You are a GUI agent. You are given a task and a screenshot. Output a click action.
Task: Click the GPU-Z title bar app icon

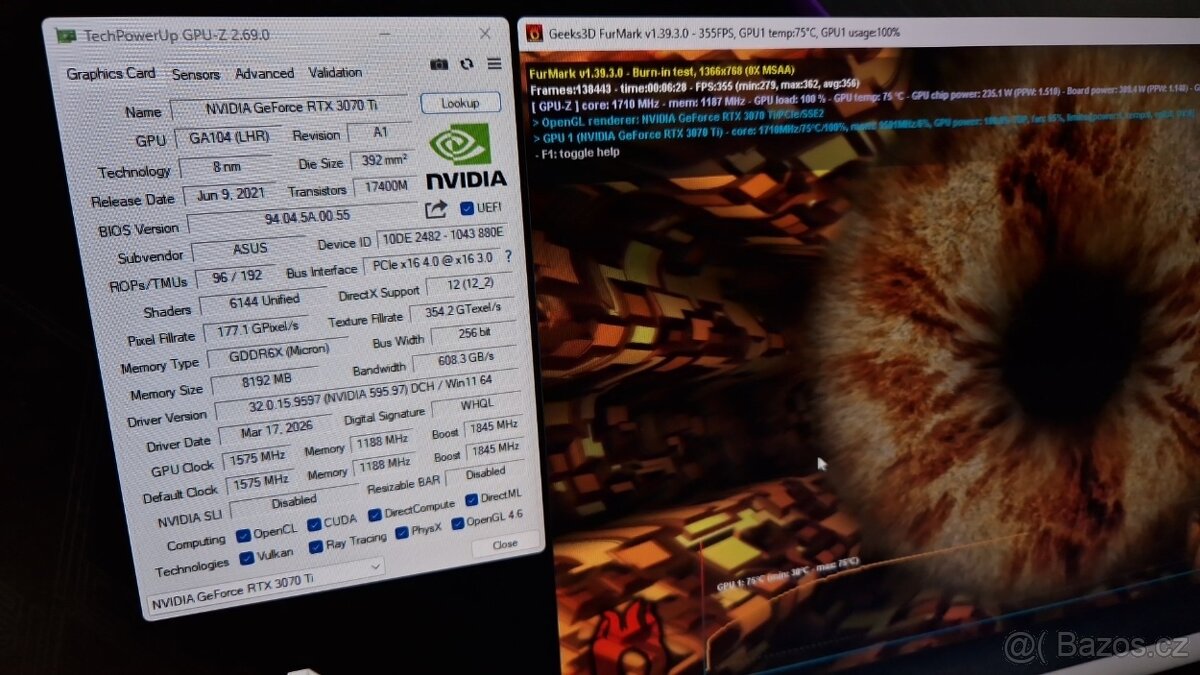66,36
